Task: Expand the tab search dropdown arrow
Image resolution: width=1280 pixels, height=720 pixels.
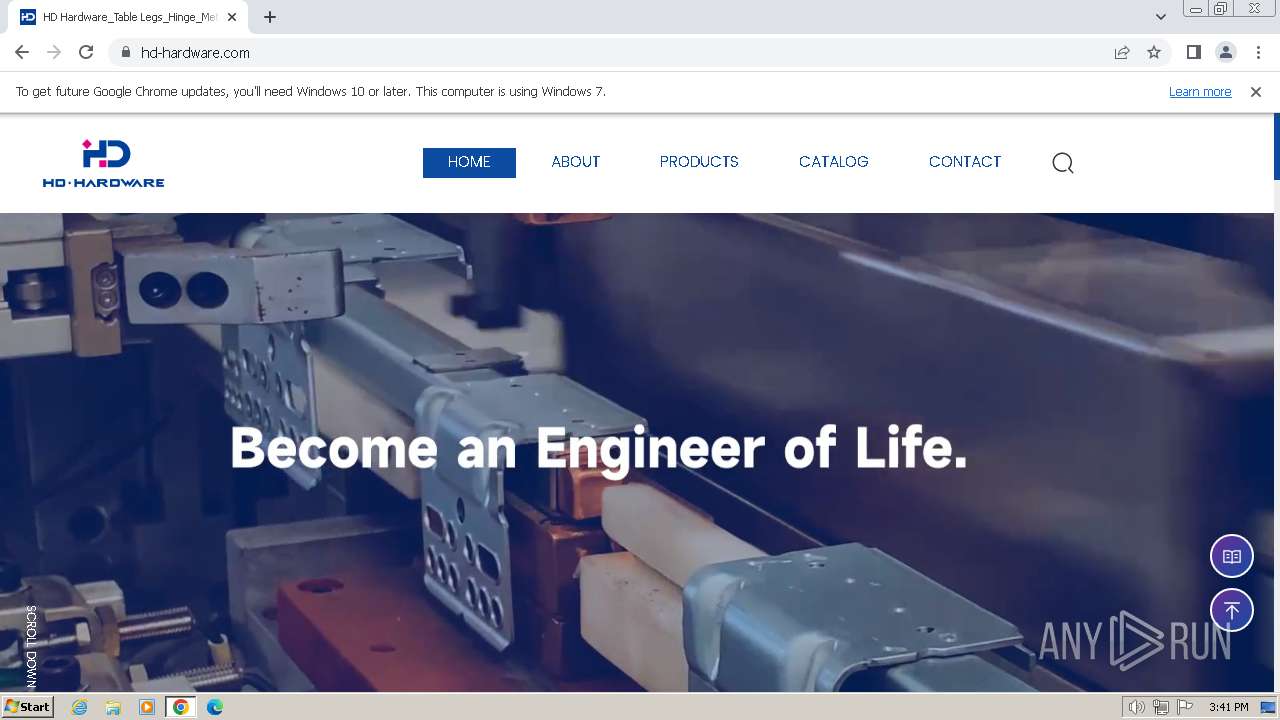Action: pyautogui.click(x=1161, y=17)
